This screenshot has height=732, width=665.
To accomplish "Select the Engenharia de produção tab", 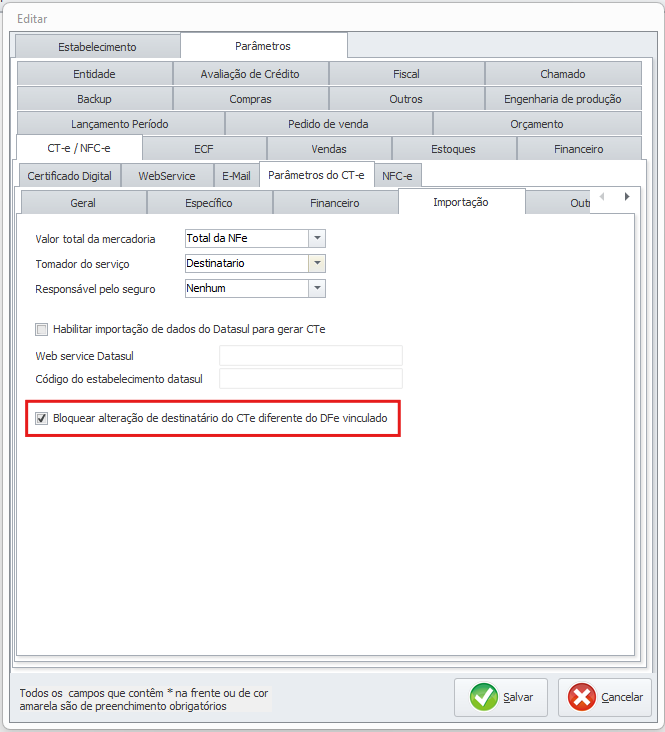I will [x=562, y=99].
